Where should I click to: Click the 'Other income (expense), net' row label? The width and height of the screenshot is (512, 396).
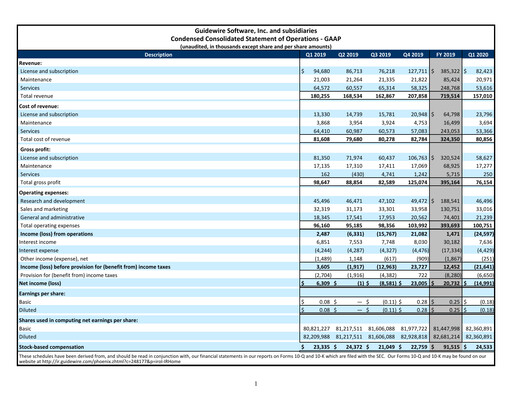54,259
